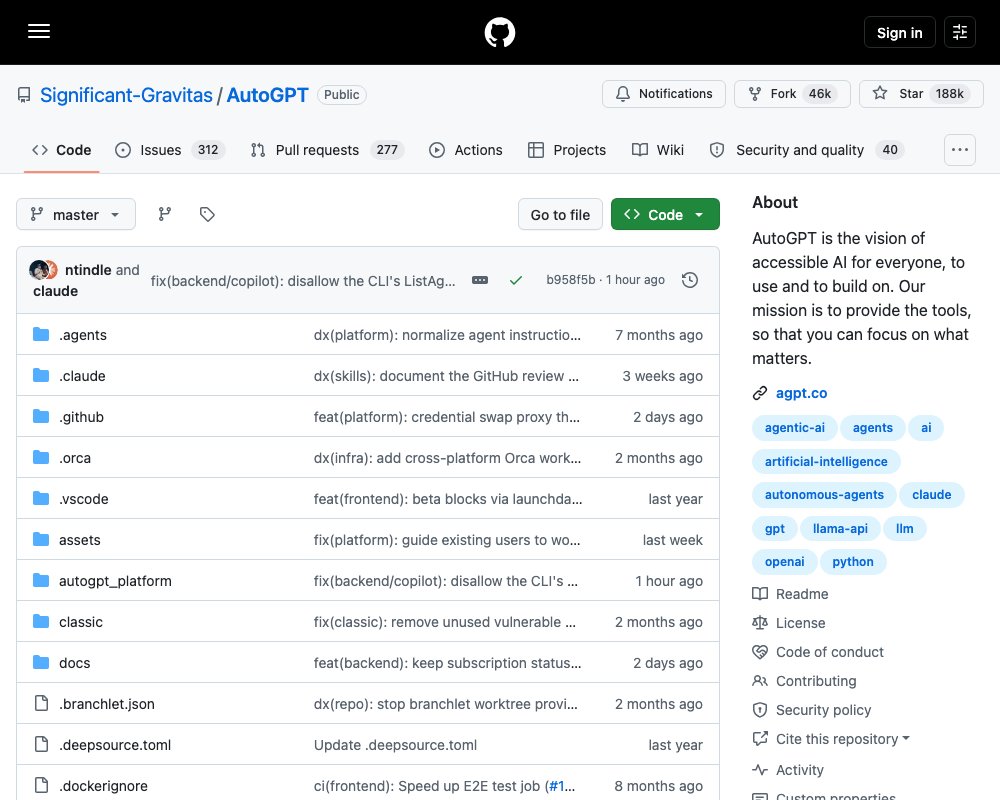1000x800 pixels.
Task: Select the openai topic tag
Action: tap(784, 562)
